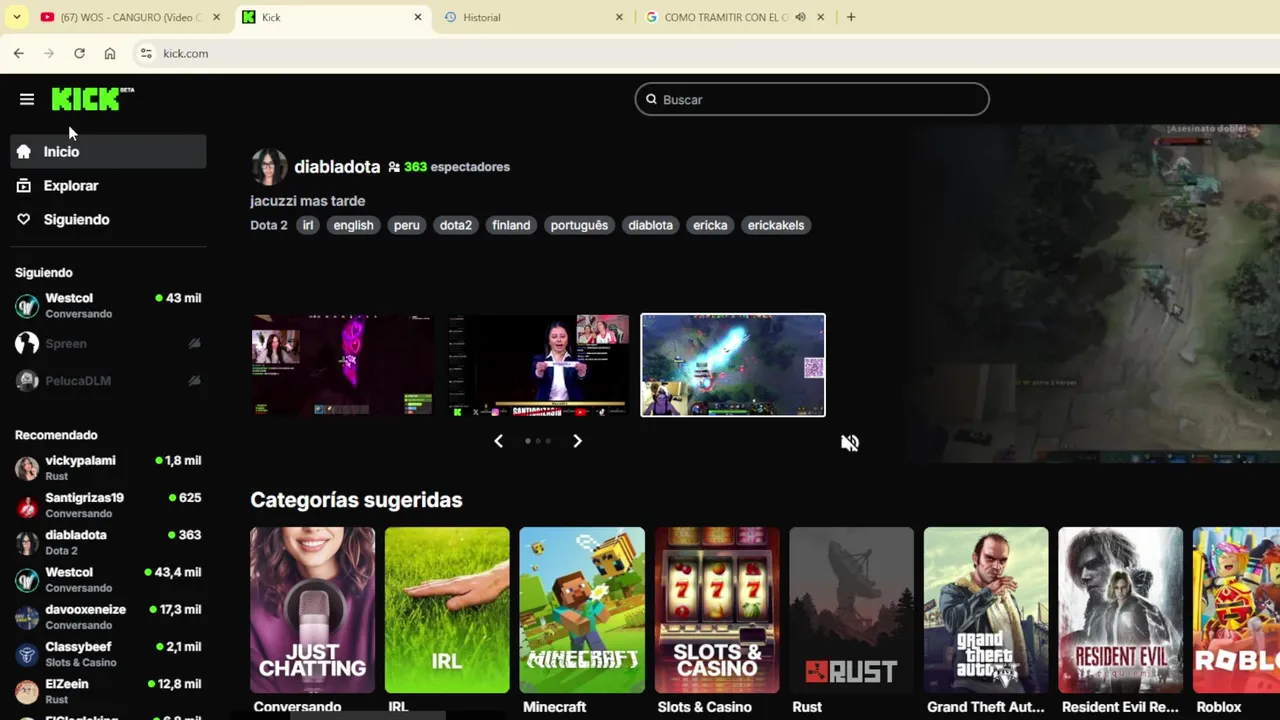The width and height of the screenshot is (1280, 720).
Task: View site information icon in address bar
Action: 146,53
